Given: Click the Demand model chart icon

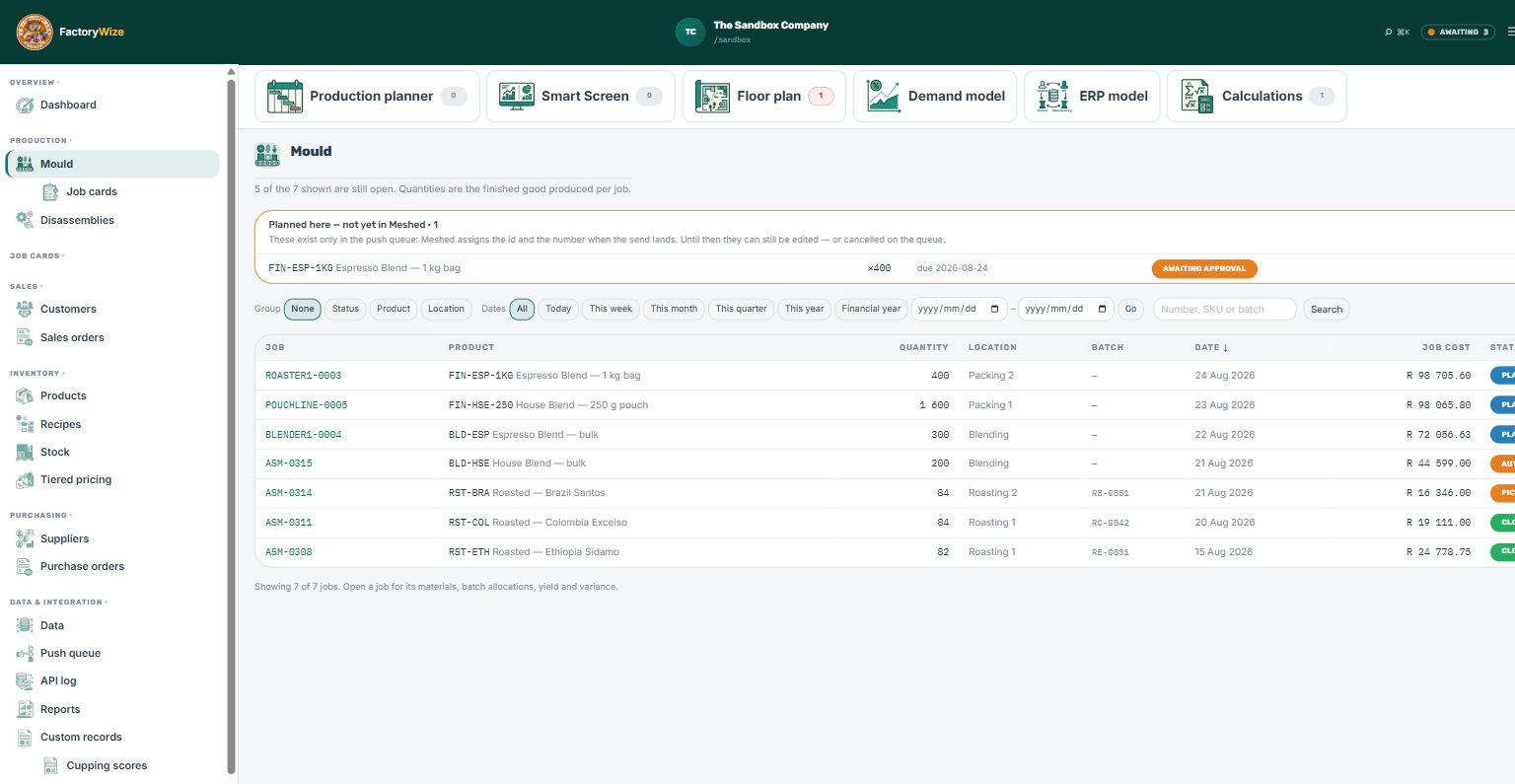Looking at the screenshot, I should pos(884,96).
